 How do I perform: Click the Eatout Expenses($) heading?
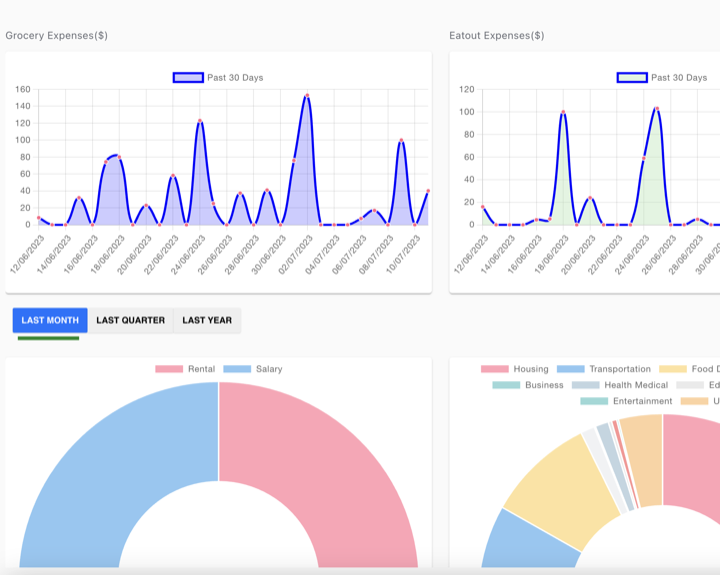click(497, 35)
